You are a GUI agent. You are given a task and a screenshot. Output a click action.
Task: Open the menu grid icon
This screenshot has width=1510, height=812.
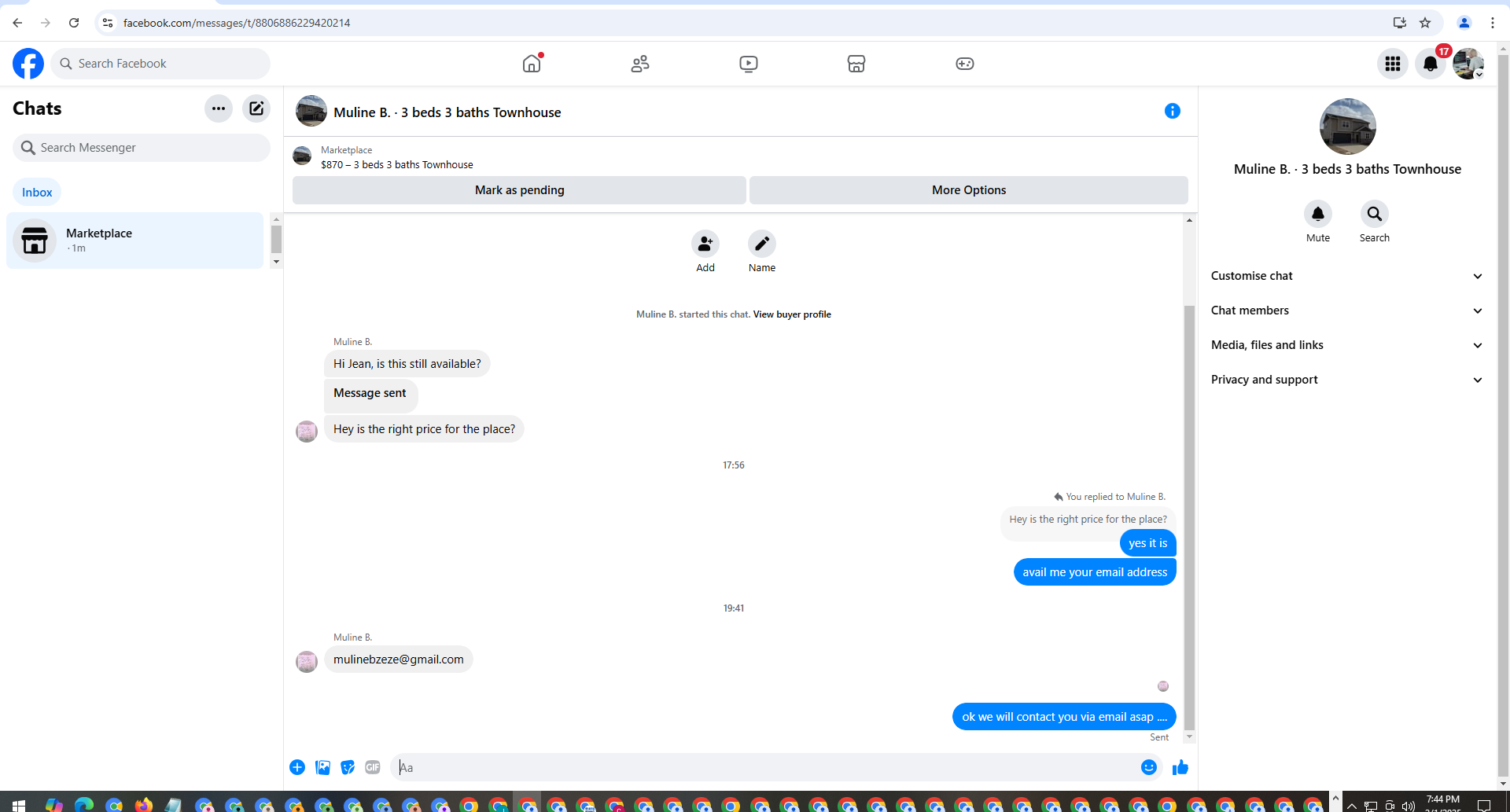point(1393,64)
